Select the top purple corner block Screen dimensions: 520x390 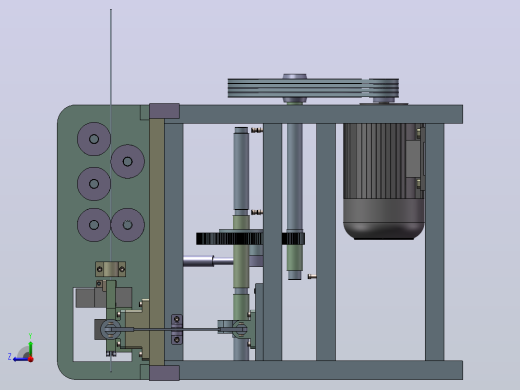click(x=165, y=111)
